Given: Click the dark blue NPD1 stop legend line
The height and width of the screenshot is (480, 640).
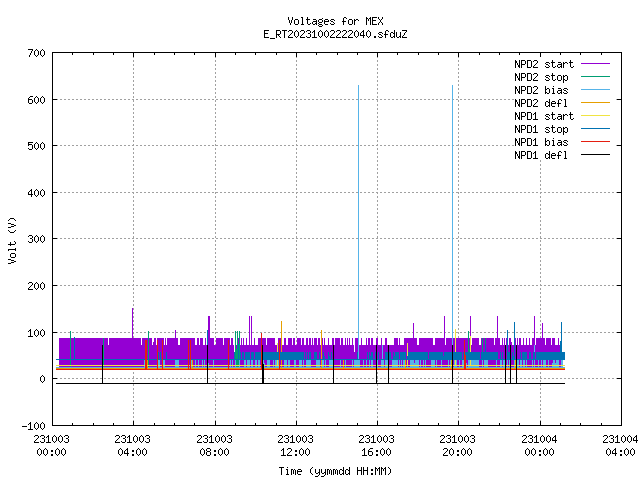Looking at the screenshot, I should [595, 129].
